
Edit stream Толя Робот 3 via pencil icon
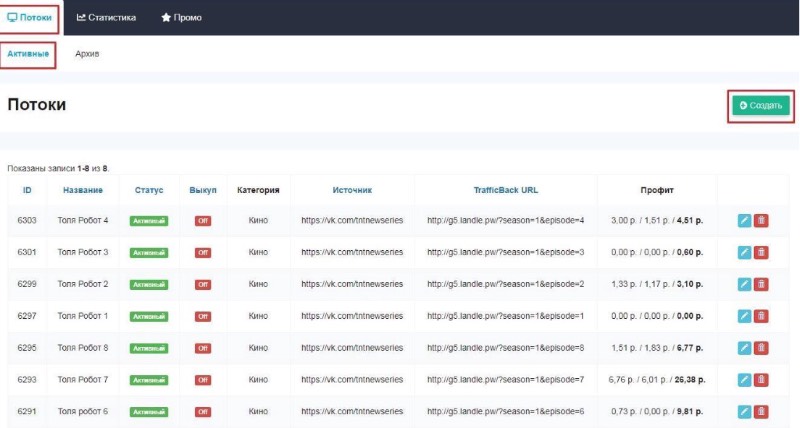point(743,252)
